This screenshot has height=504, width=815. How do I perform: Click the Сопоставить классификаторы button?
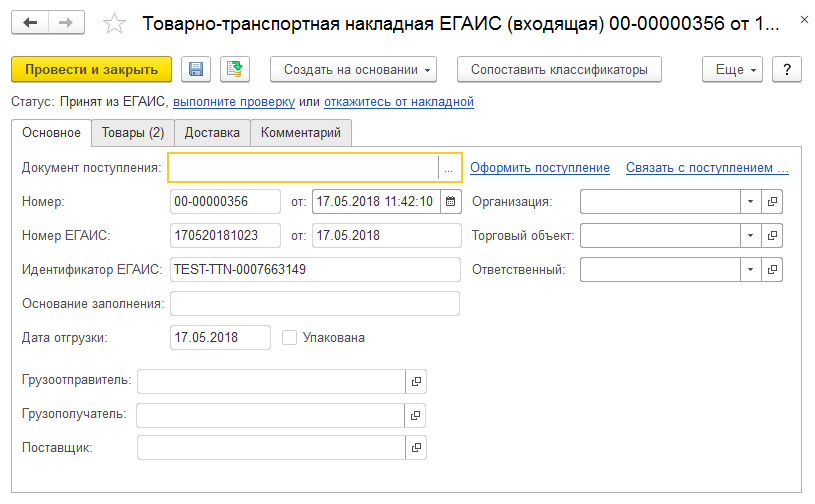click(x=559, y=69)
